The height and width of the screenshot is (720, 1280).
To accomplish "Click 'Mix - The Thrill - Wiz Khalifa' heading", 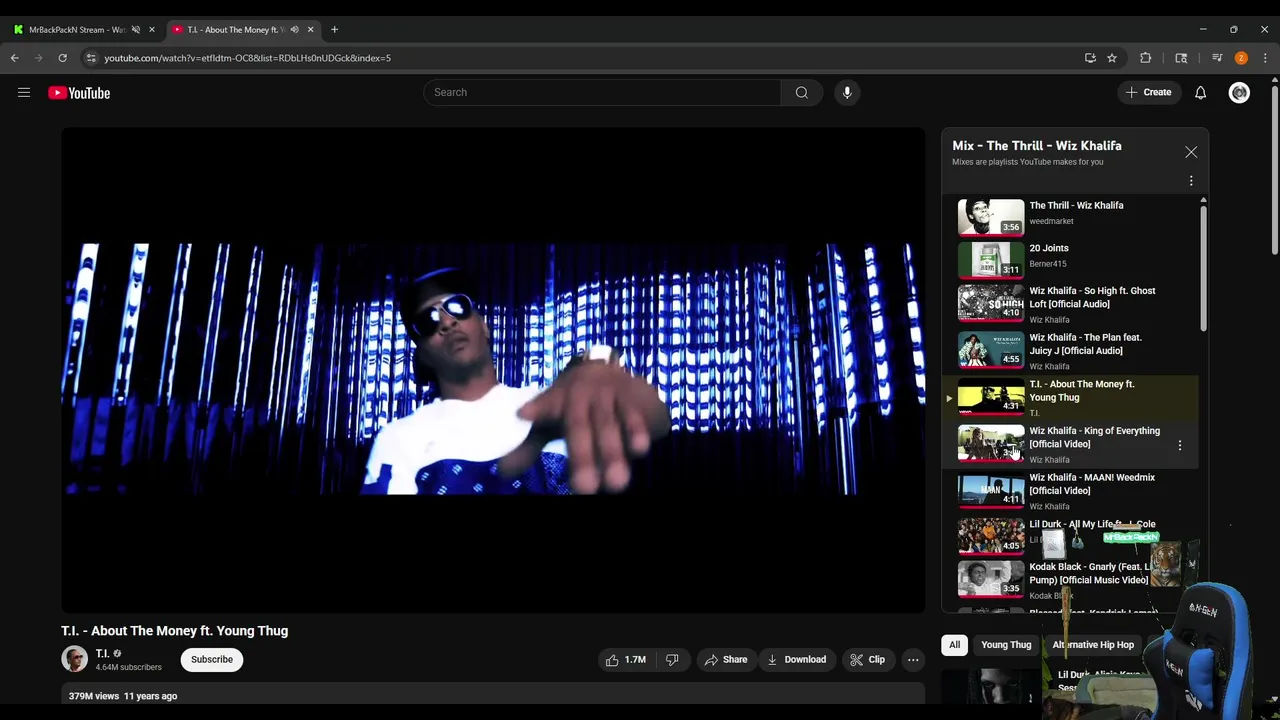I will coord(1037,146).
